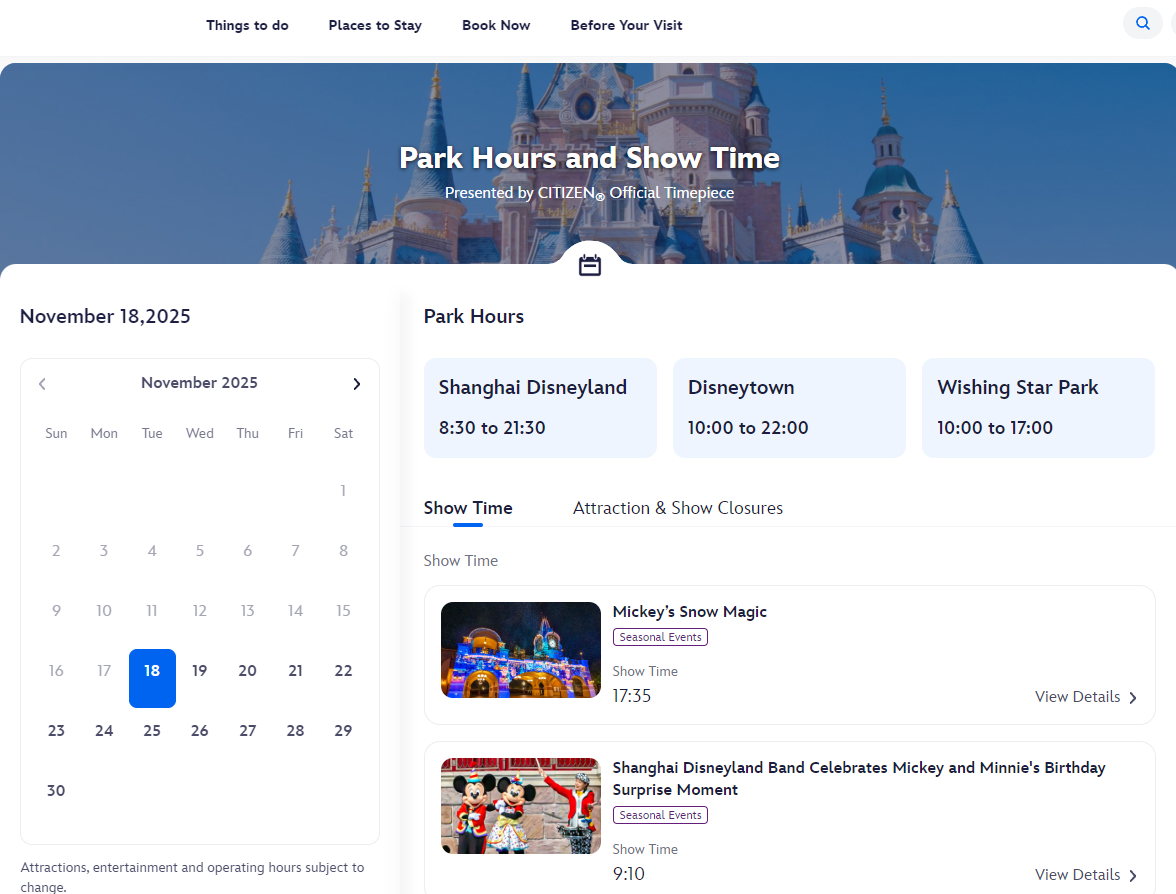Choose November 30 on the calendar
1176x894 pixels.
coord(56,791)
